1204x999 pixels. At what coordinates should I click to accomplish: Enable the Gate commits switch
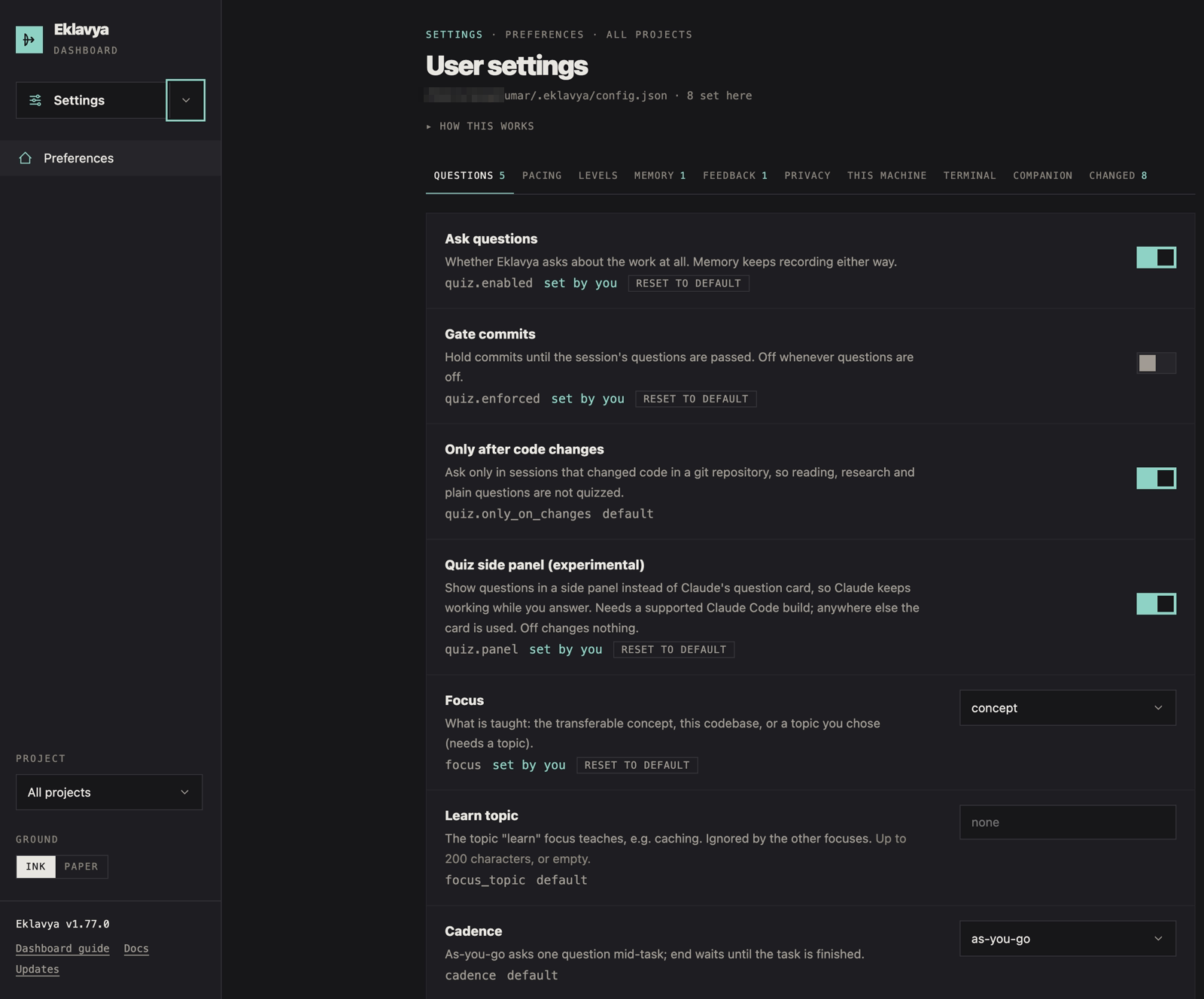coord(1156,363)
